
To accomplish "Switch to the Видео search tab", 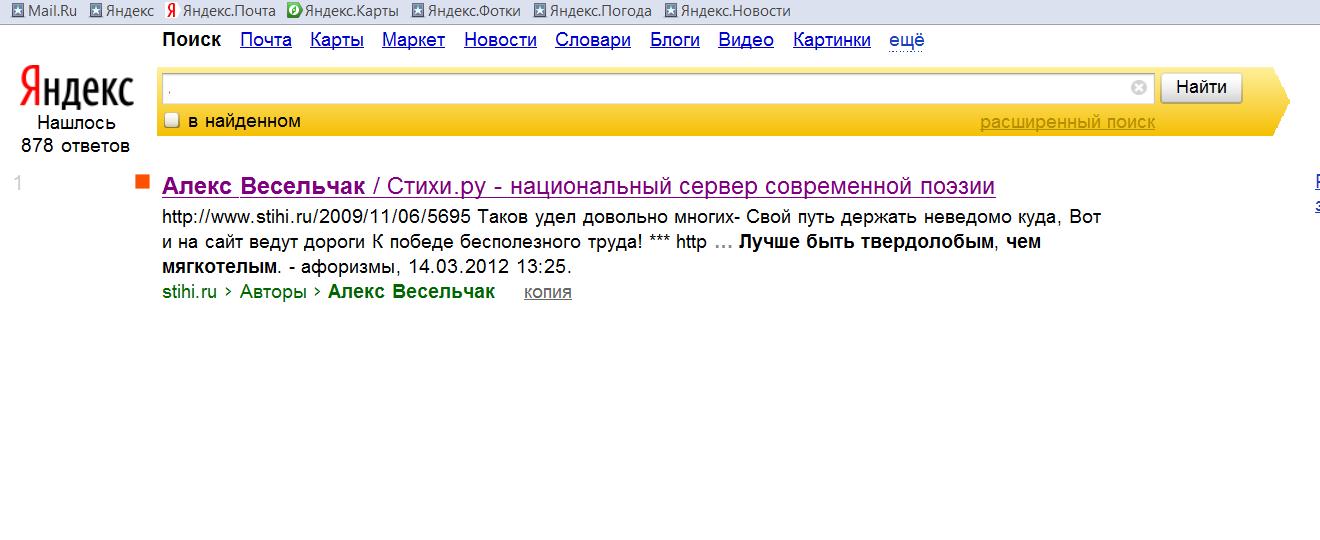I will pyautogui.click(x=745, y=40).
